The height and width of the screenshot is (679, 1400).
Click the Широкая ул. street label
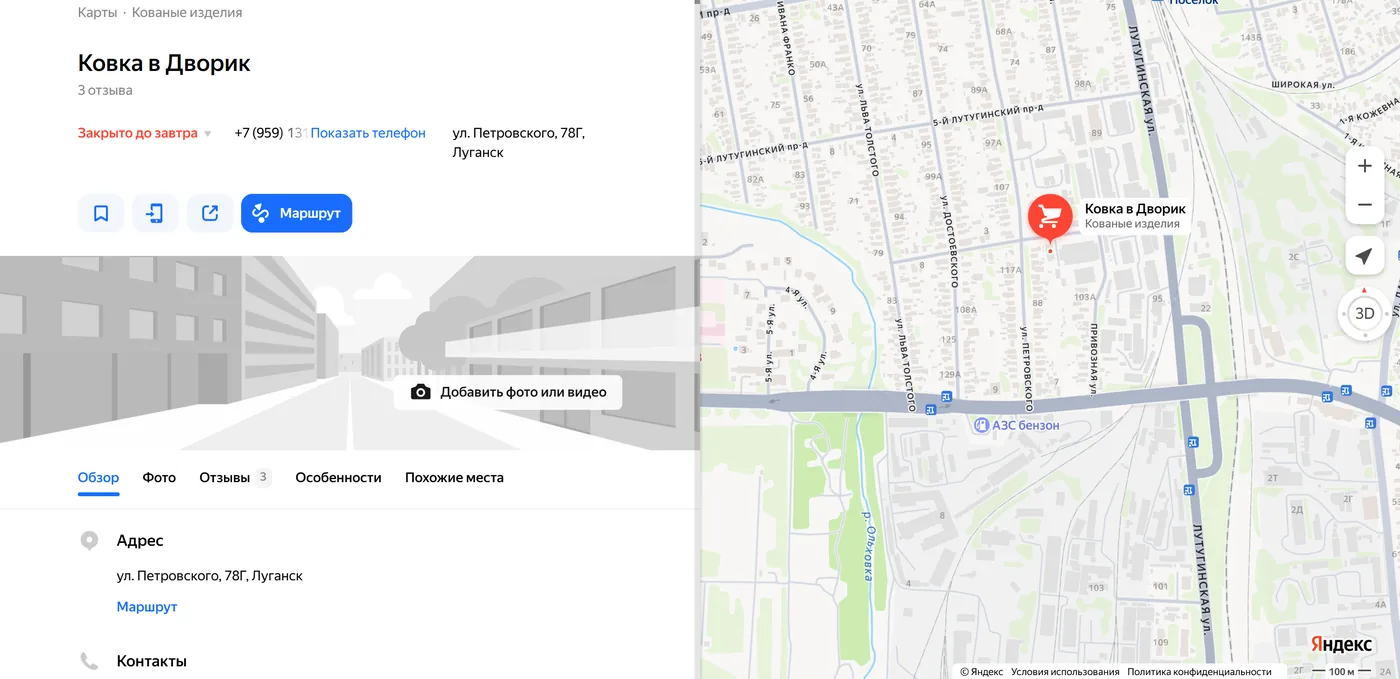[1303, 85]
